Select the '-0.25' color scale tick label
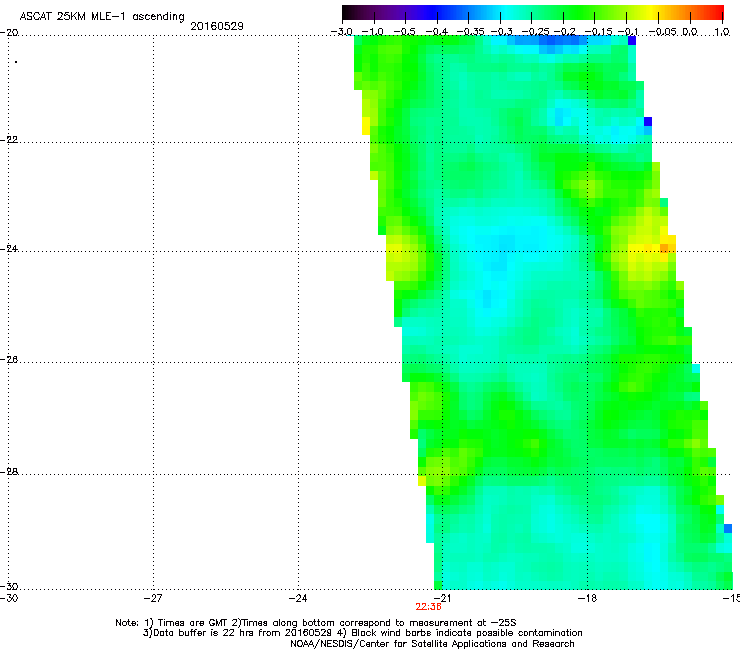The height and width of the screenshot is (650, 740). click(x=536, y=32)
